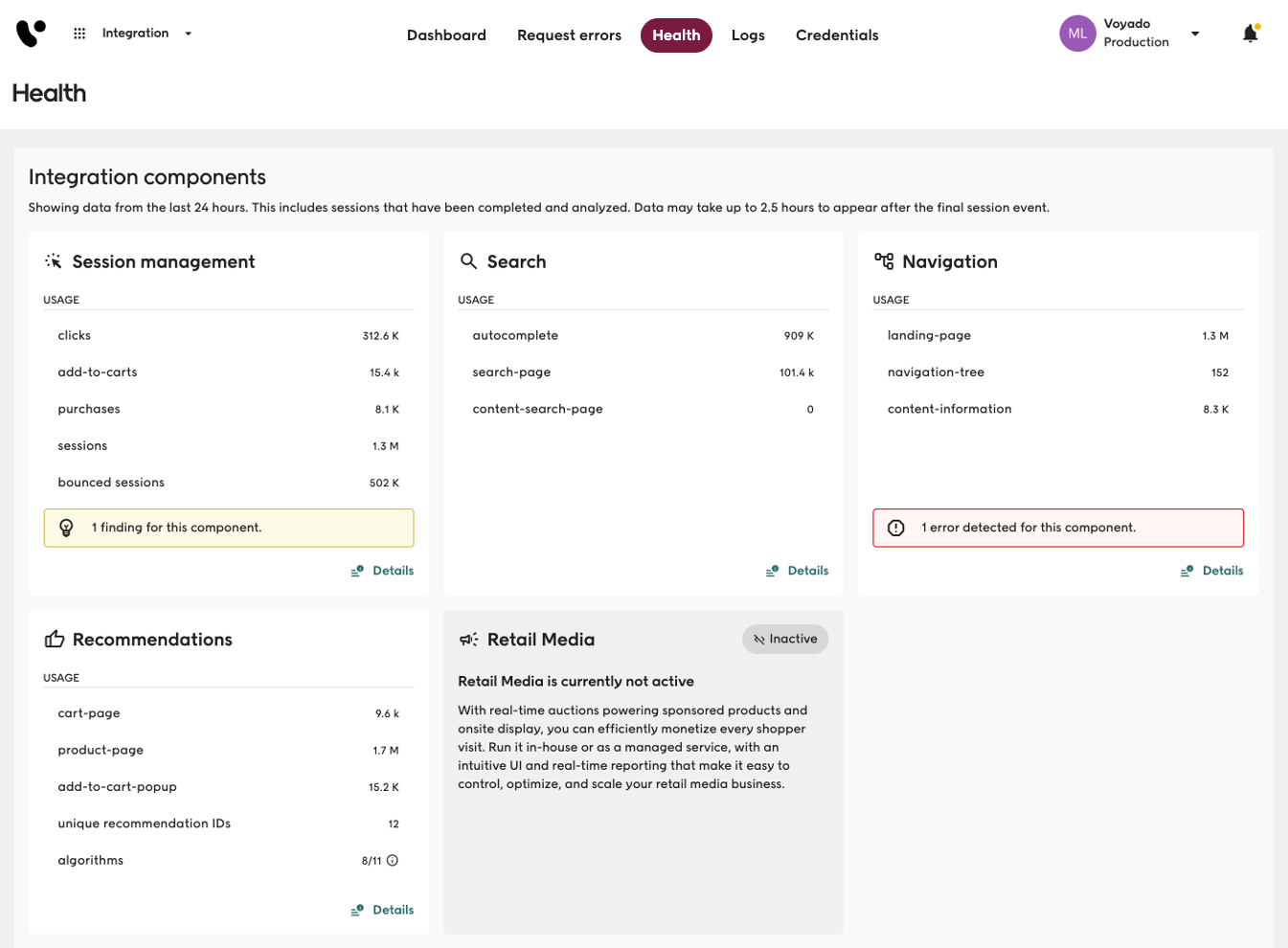Click the lightbulb finding icon
The width and height of the screenshot is (1288, 948).
[66, 528]
